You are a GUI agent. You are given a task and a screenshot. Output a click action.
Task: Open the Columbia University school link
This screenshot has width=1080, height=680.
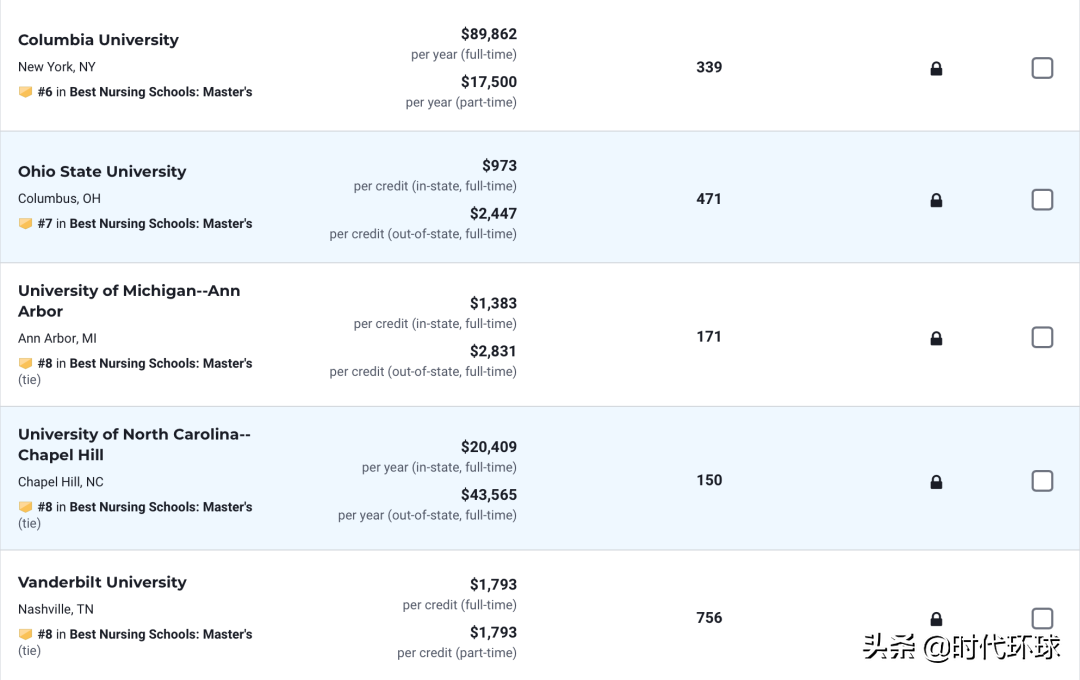(x=98, y=40)
